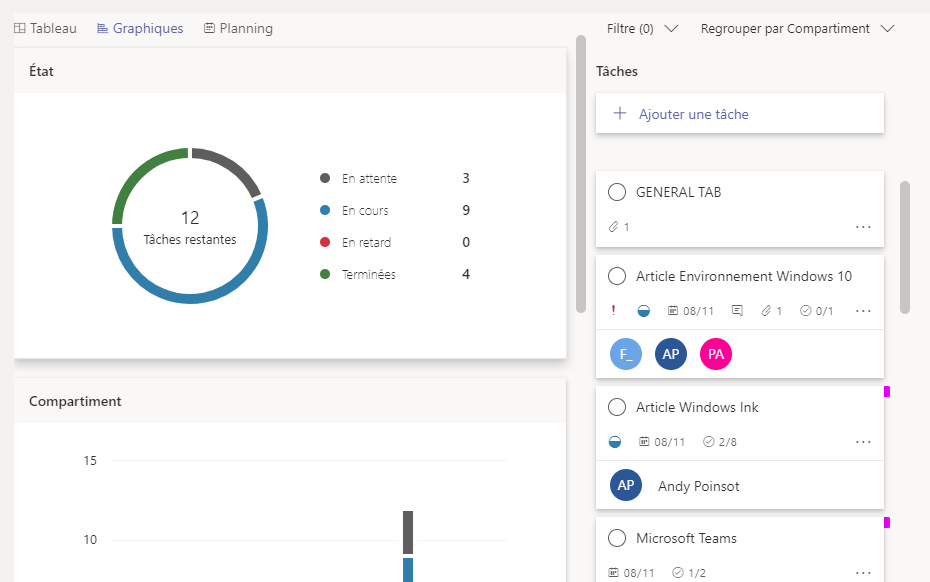Open the "Article Environnement Windows 10" task title
Screen dimensions: 930x582
coord(744,276)
